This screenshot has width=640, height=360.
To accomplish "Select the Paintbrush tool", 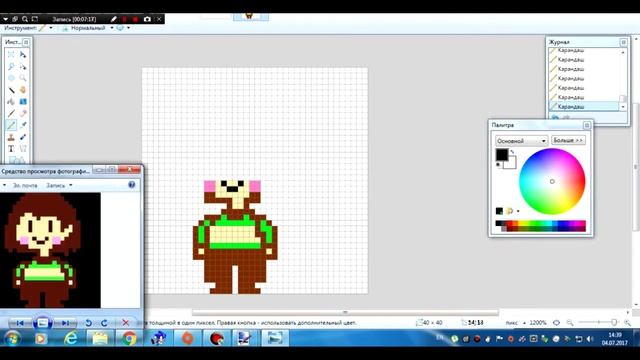I will (11, 113).
